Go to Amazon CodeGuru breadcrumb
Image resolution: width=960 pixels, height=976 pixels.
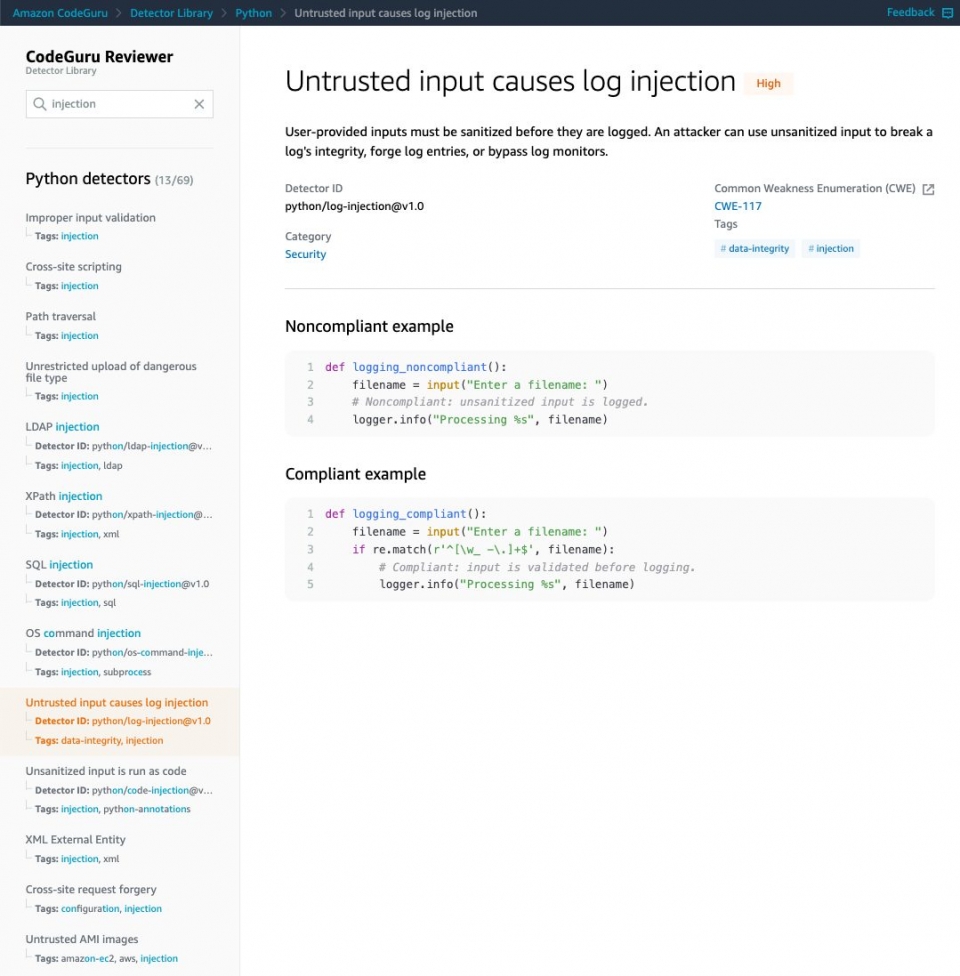point(61,12)
